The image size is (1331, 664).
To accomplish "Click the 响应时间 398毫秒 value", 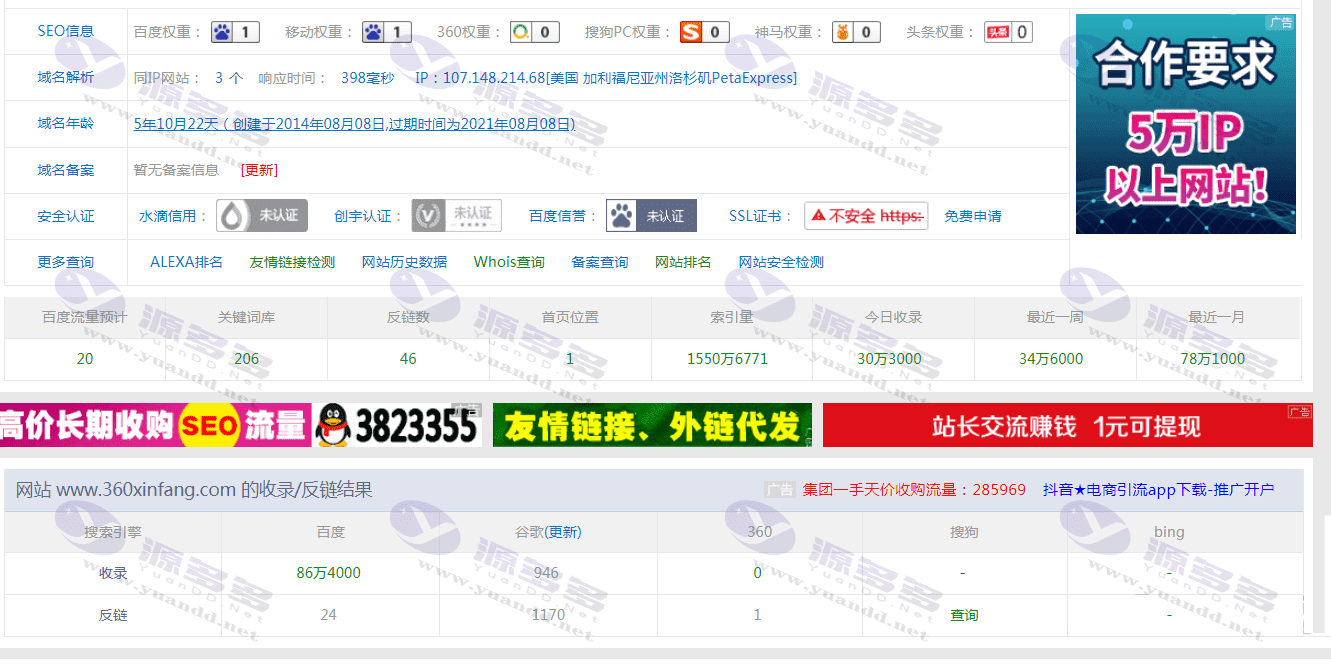I will 367,77.
